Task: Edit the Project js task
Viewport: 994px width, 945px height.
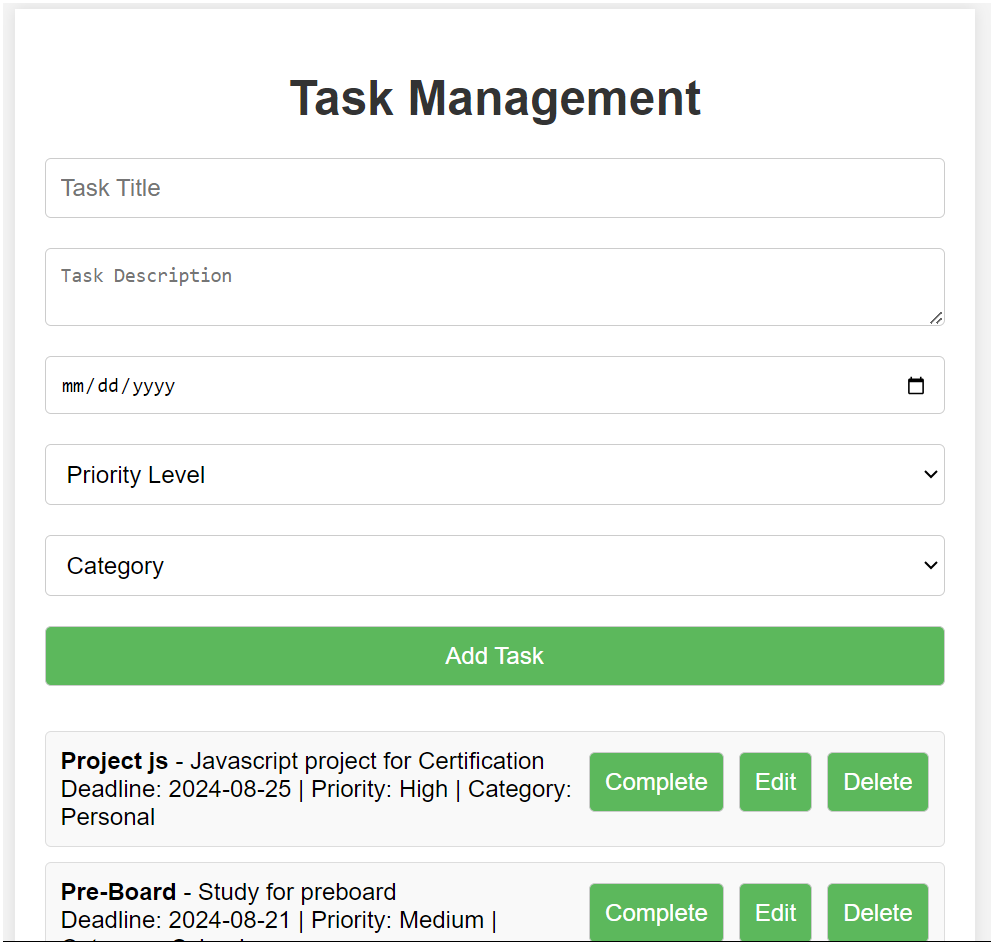Action: coord(775,781)
